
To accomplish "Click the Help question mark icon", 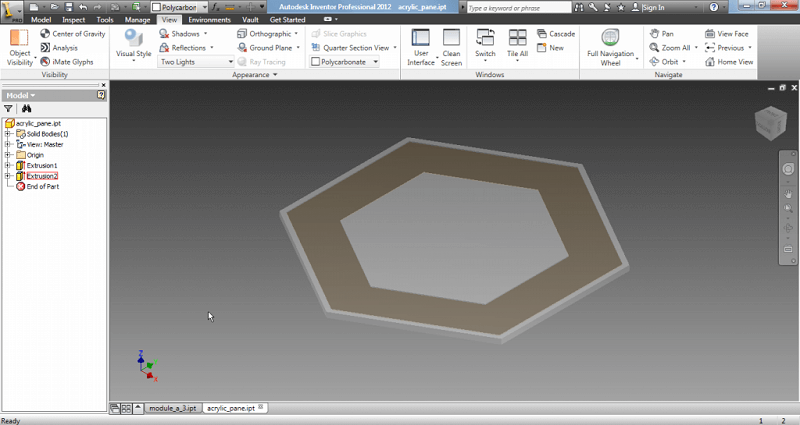I will point(714,7).
